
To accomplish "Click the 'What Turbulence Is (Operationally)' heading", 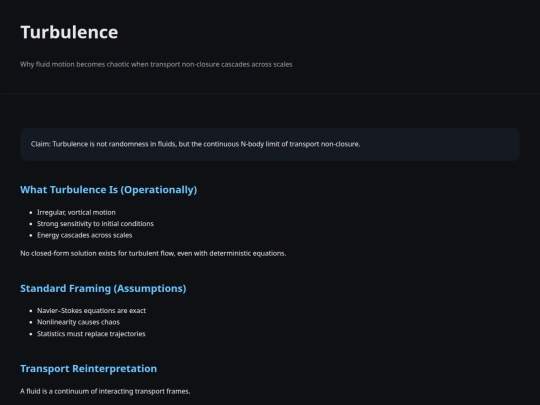I will tap(108, 190).
